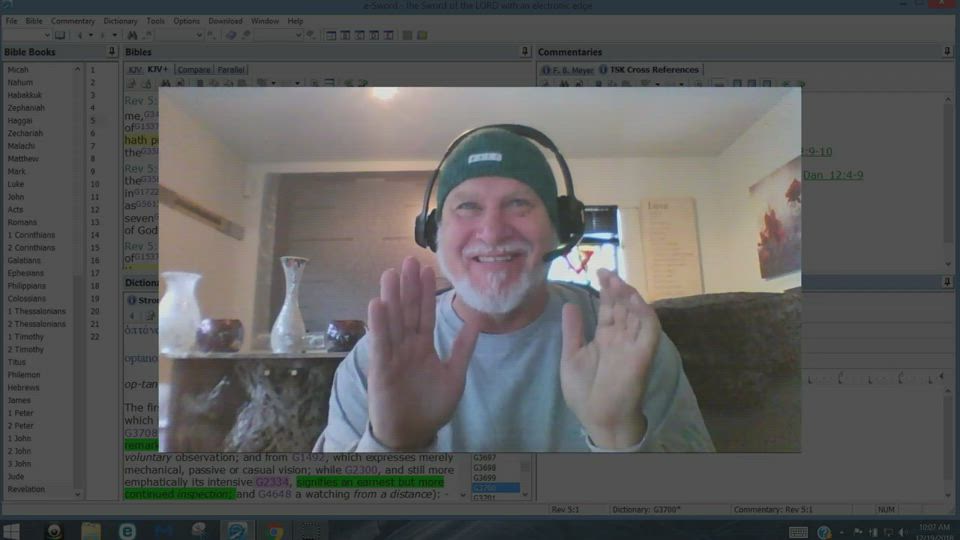Open the Commentary menu

click(73, 21)
